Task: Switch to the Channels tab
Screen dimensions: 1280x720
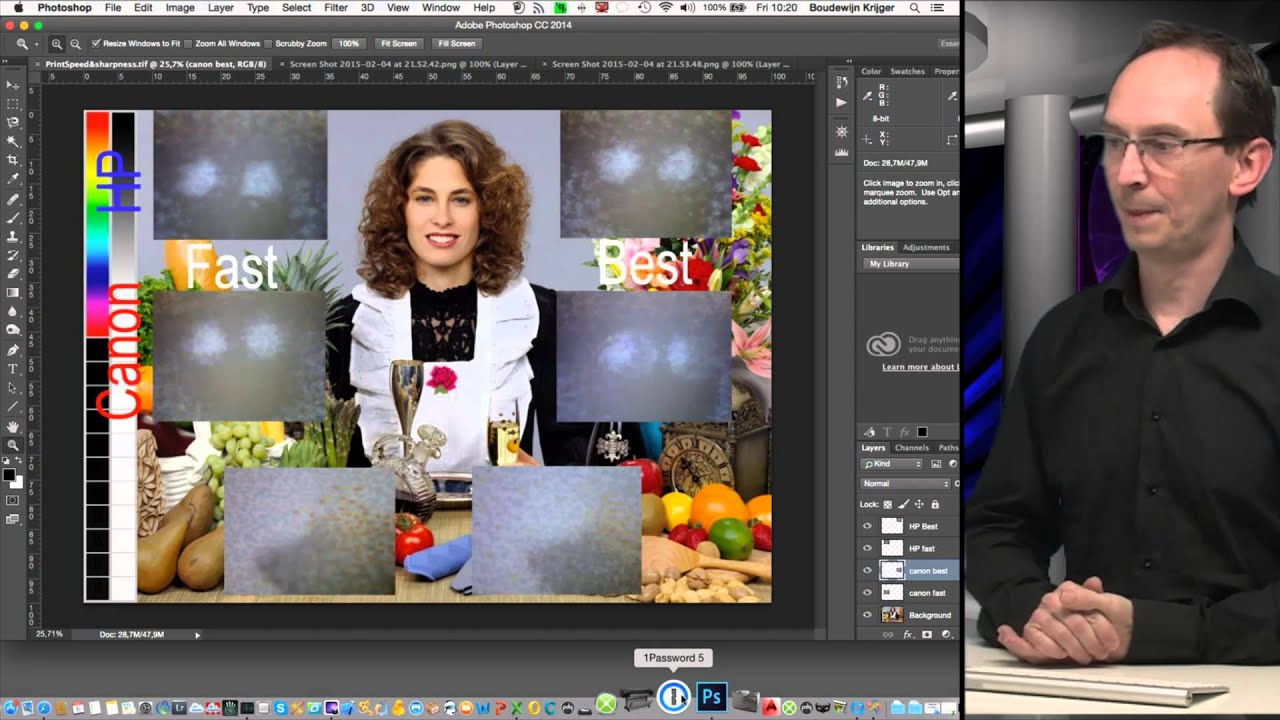Action: (911, 448)
